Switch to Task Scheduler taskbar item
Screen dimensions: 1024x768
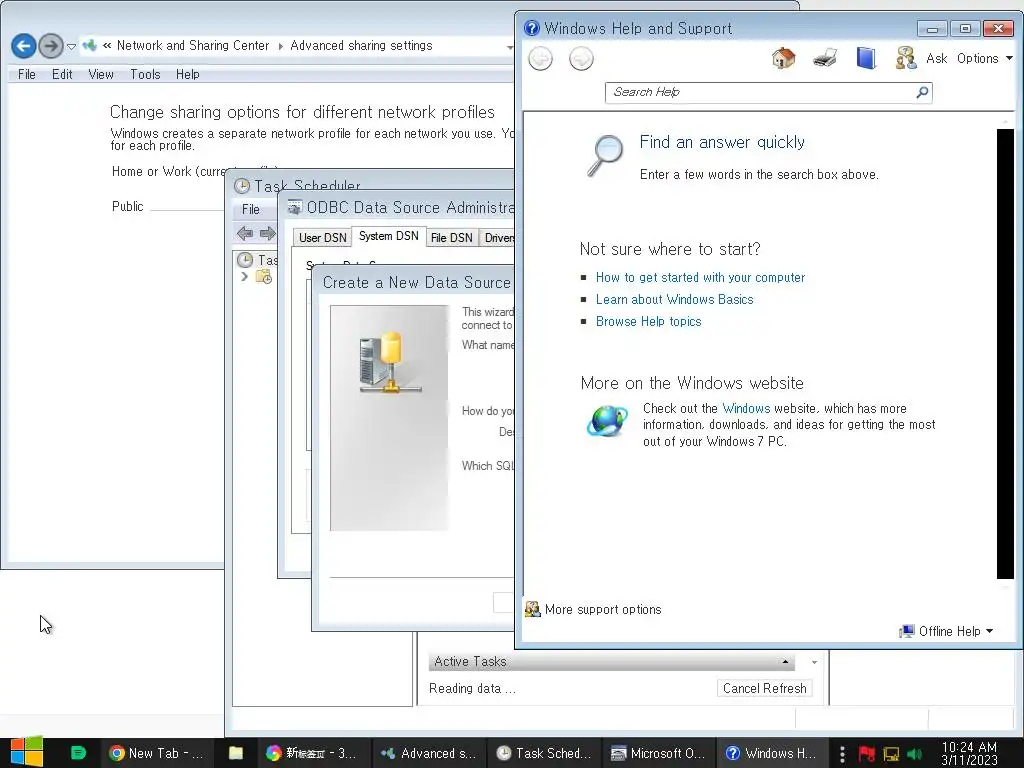pyautogui.click(x=543, y=753)
